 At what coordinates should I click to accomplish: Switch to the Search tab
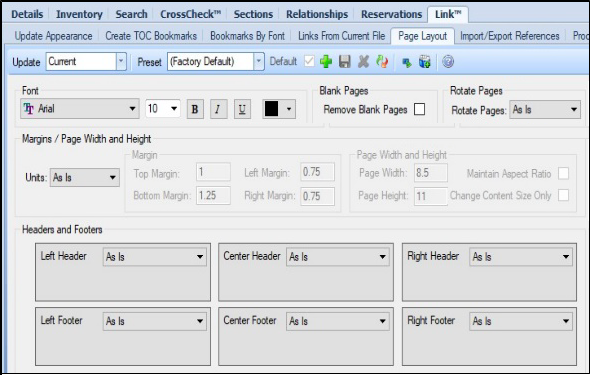(131, 14)
